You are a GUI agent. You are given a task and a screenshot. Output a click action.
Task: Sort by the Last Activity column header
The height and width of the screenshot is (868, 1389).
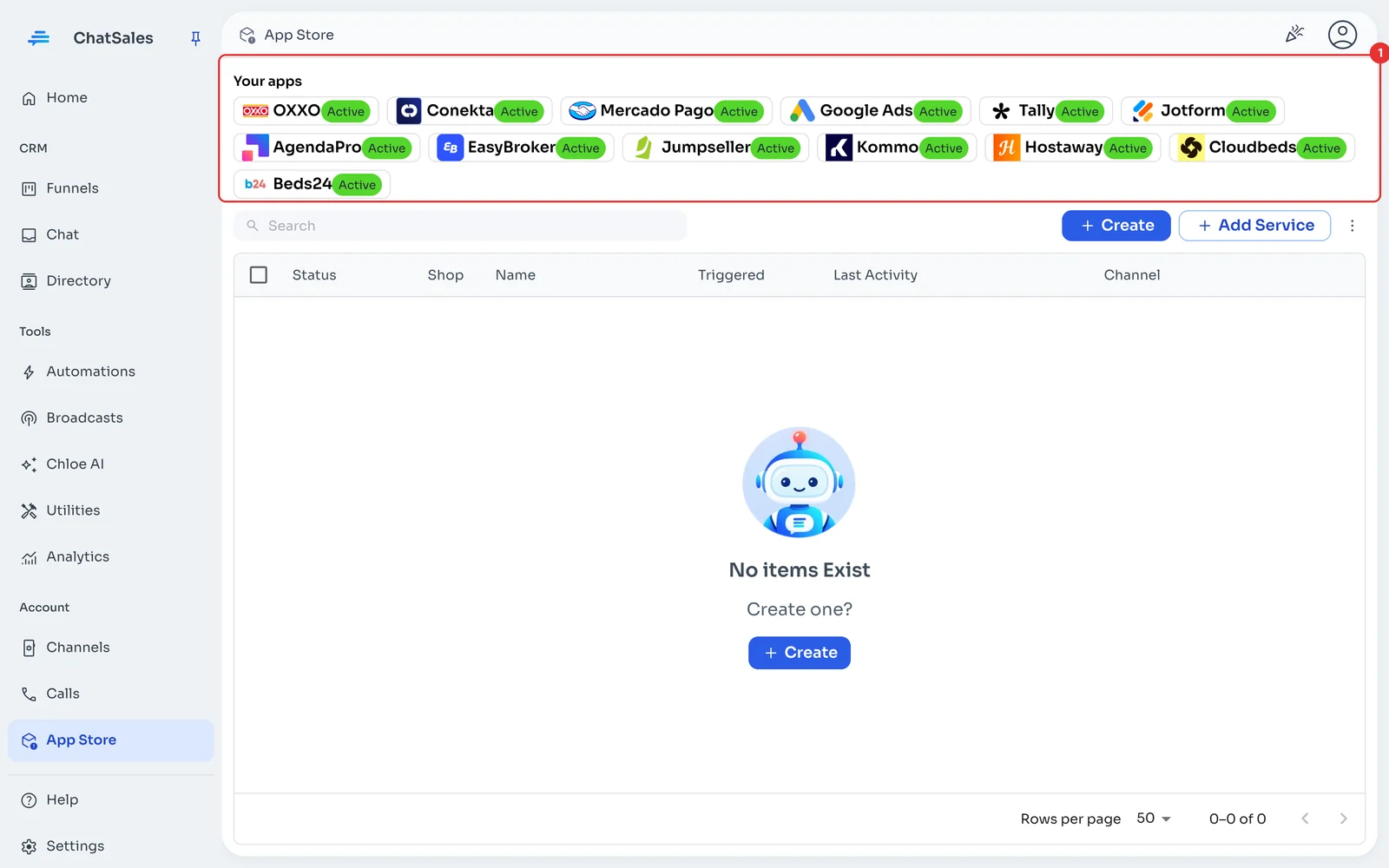coord(875,275)
